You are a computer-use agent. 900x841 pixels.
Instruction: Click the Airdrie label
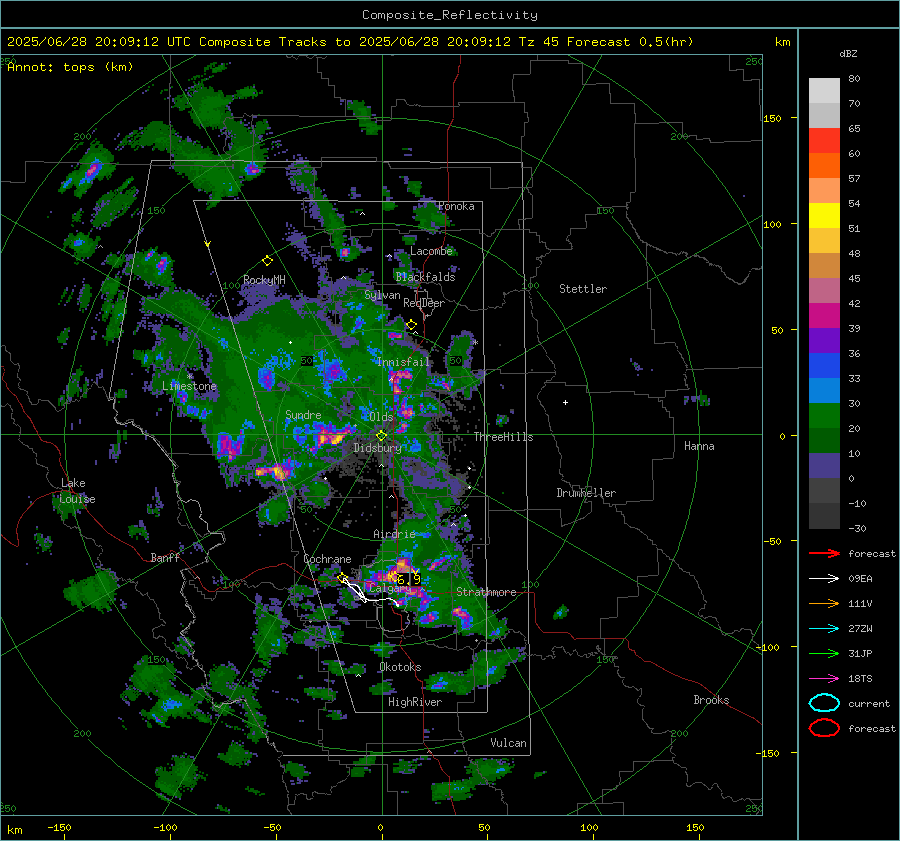394,534
